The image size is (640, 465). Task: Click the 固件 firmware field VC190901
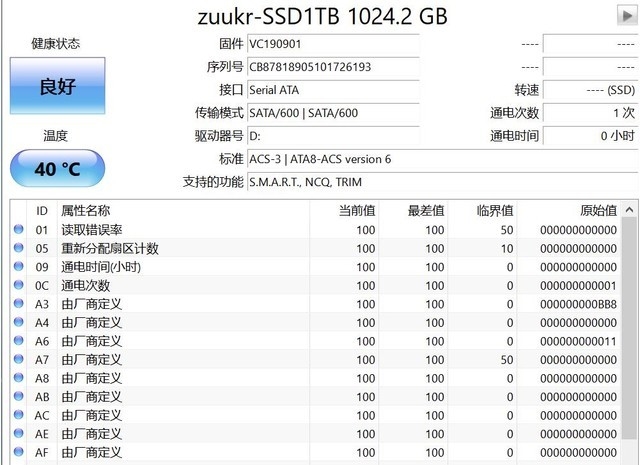coord(333,44)
